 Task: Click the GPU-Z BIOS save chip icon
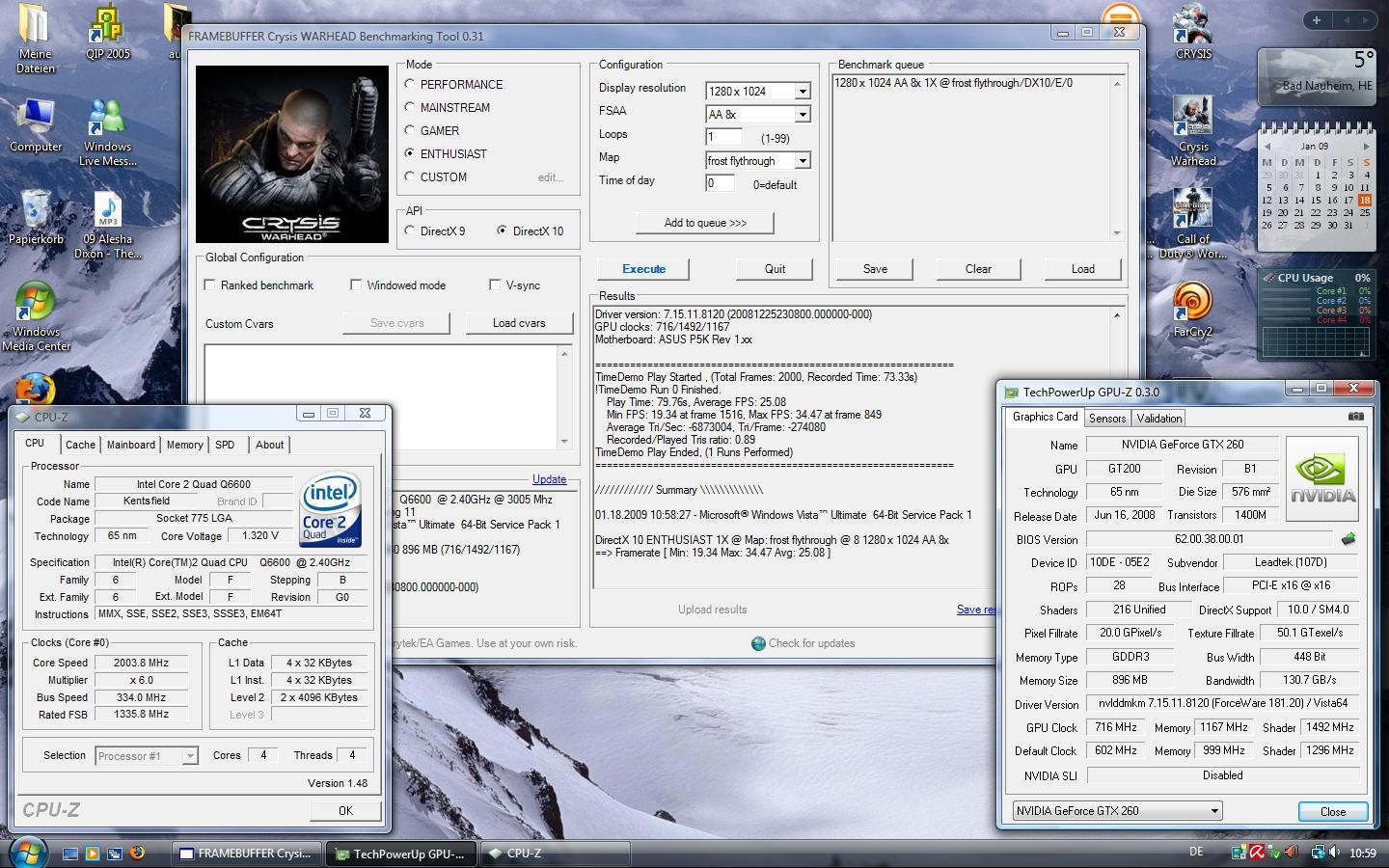tap(1348, 539)
